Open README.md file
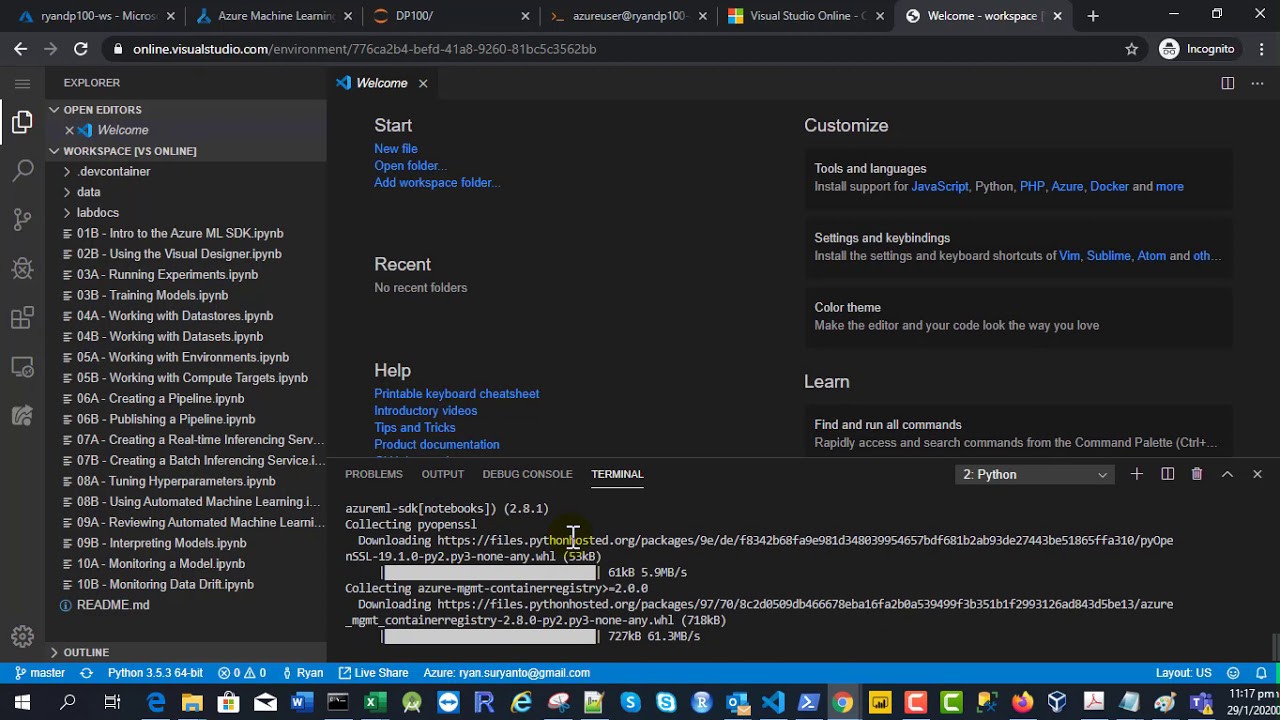1280x720 pixels. point(186,605)
